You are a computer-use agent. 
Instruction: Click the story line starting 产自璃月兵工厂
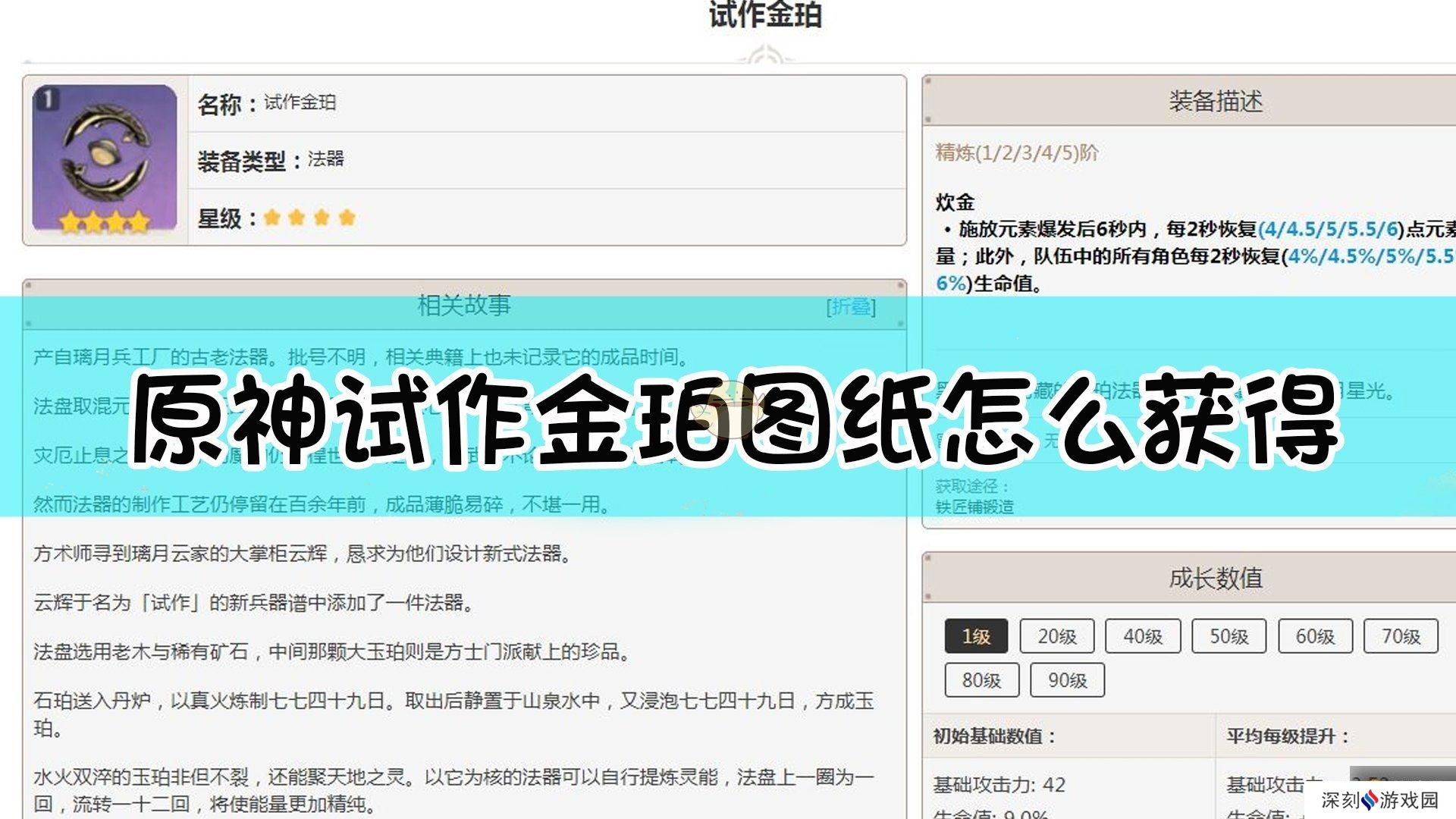pyautogui.click(x=362, y=356)
